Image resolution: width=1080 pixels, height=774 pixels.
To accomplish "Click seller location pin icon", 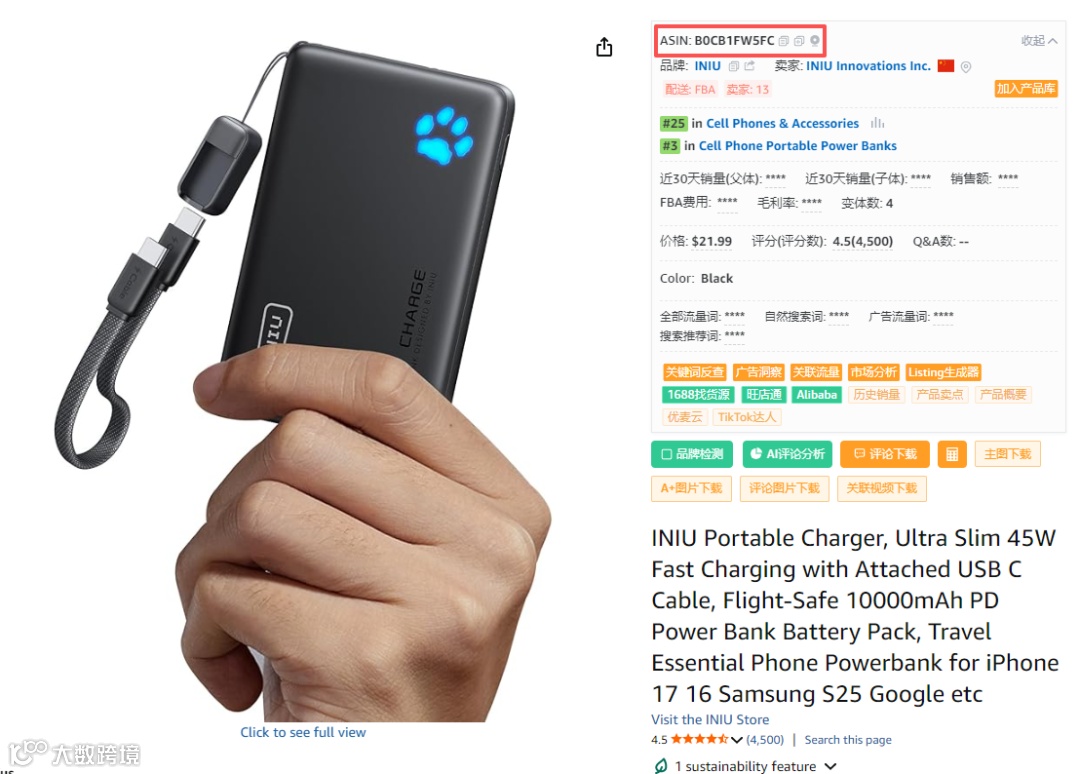I will click(966, 67).
